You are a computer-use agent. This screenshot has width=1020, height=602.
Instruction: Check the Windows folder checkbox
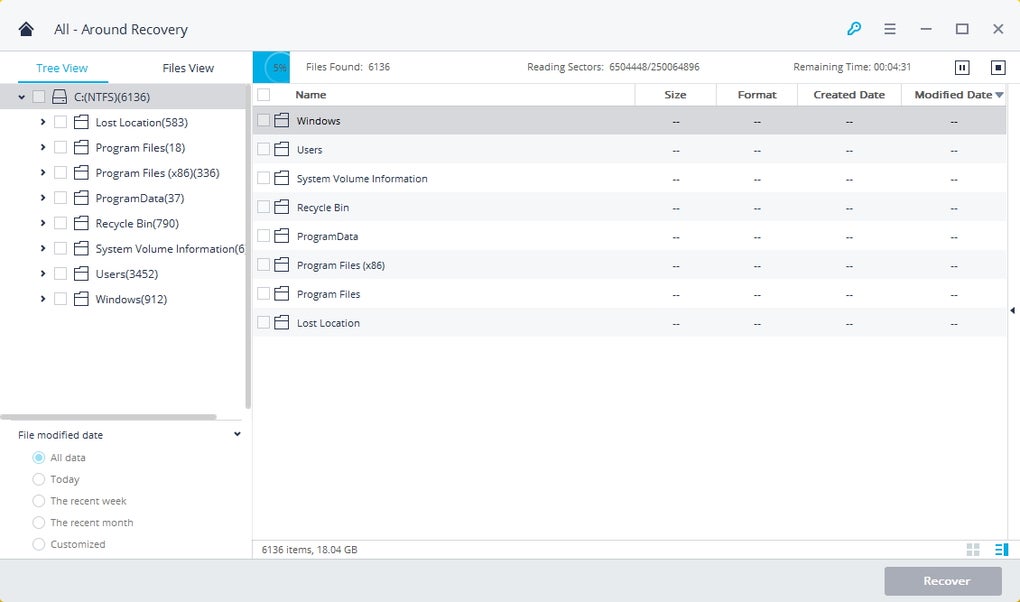(262, 119)
